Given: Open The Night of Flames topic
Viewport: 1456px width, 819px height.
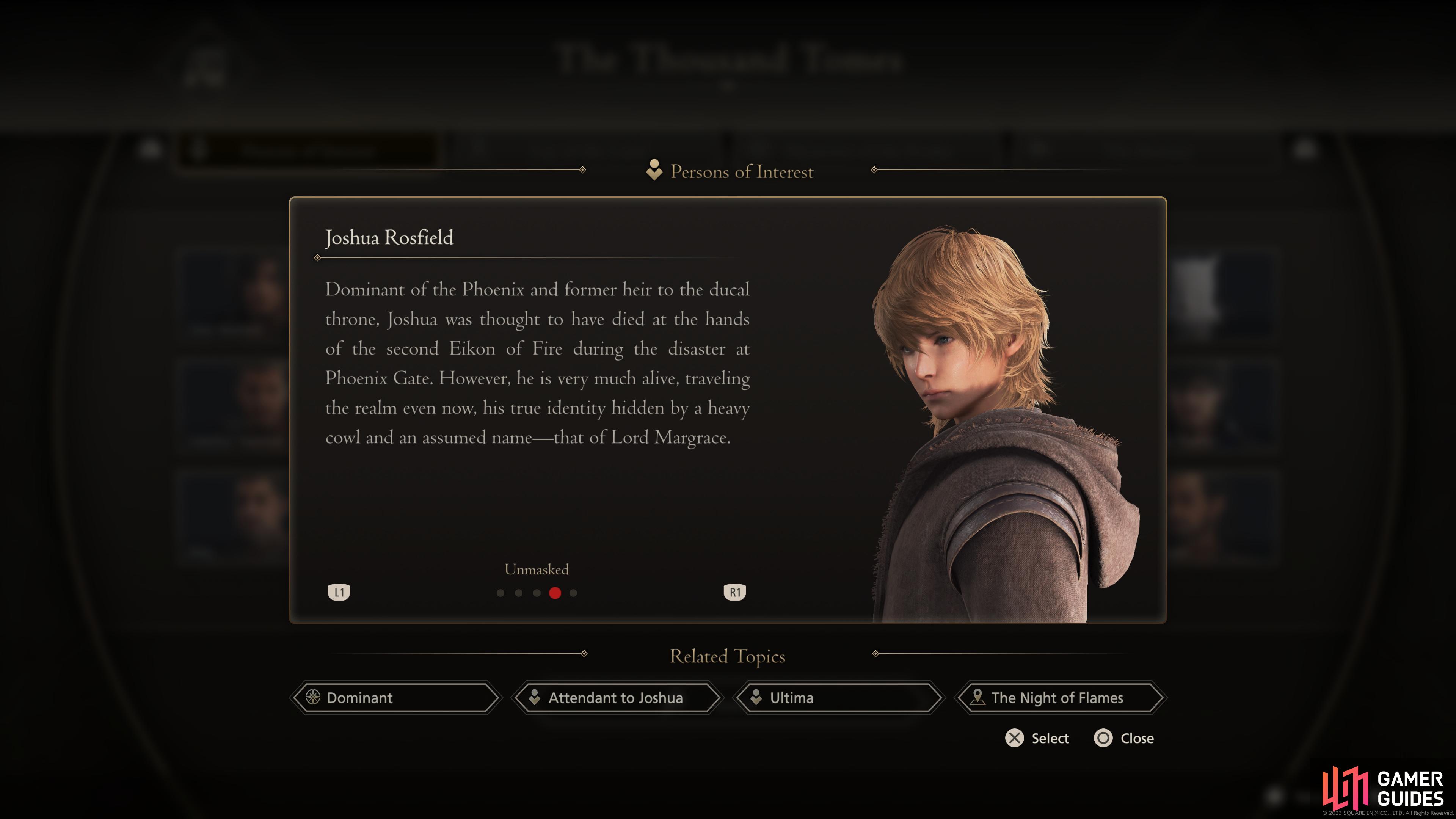Looking at the screenshot, I should tap(1060, 698).
